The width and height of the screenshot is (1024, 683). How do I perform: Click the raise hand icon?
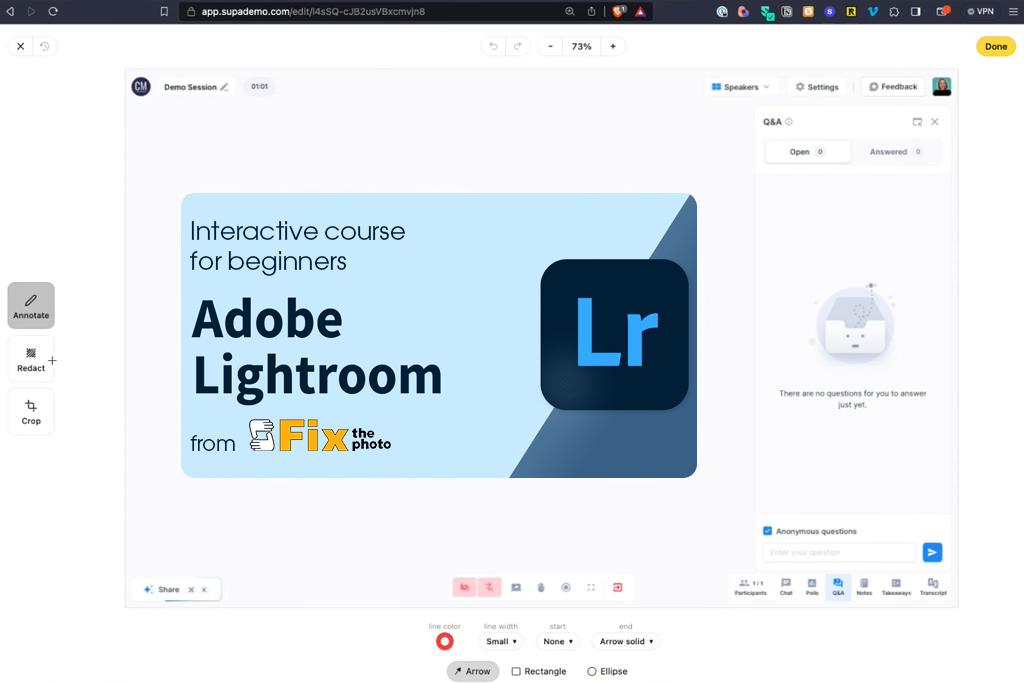[541, 587]
